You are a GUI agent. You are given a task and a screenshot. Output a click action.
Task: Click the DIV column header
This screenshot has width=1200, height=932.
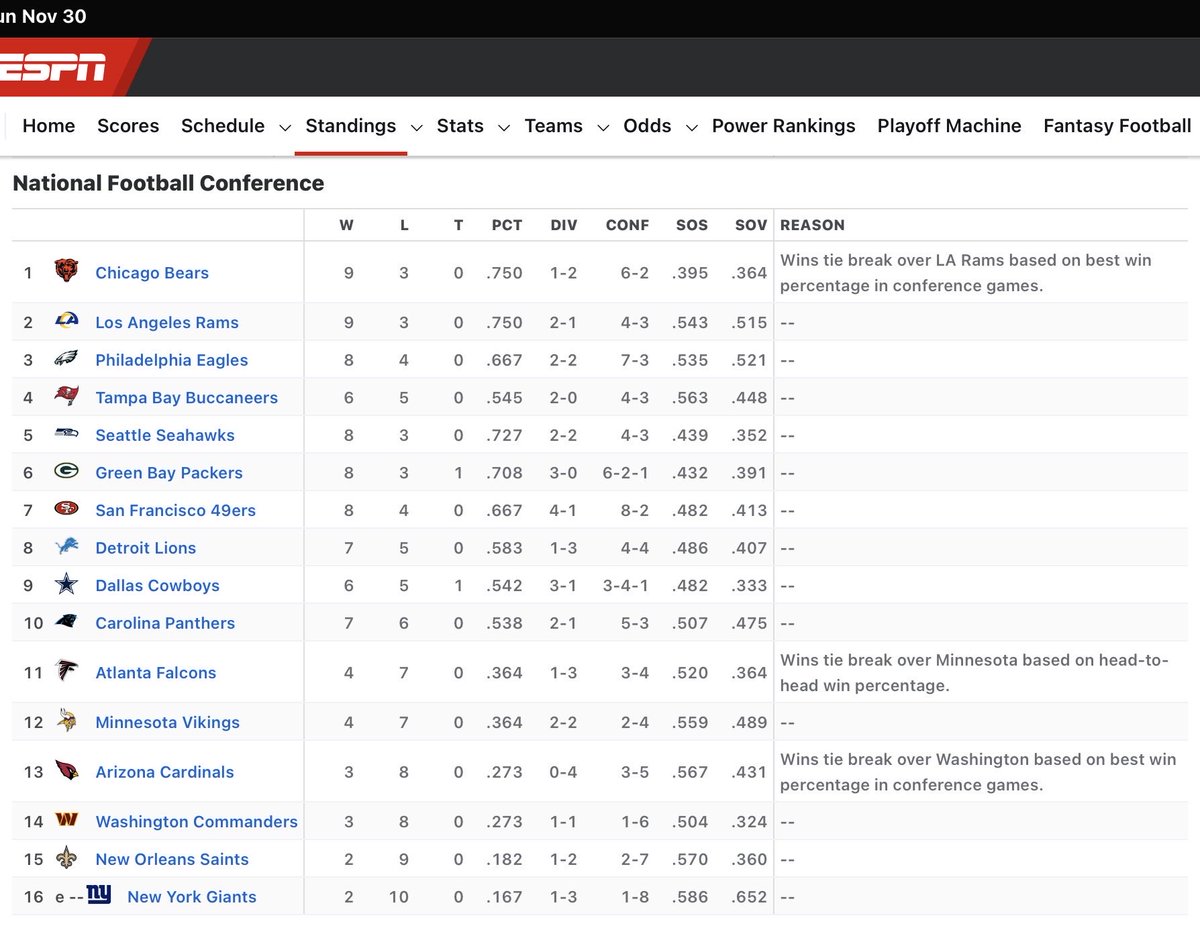(x=564, y=225)
